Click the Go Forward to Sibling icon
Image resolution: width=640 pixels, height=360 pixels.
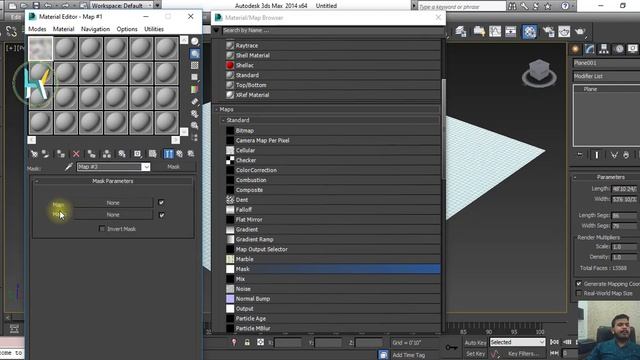click(191, 154)
